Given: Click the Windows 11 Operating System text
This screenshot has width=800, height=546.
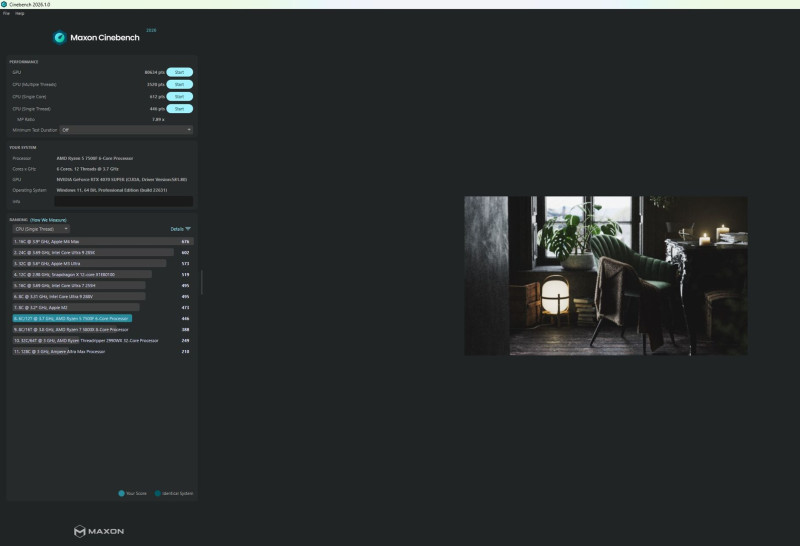Looking at the screenshot, I should point(112,190).
